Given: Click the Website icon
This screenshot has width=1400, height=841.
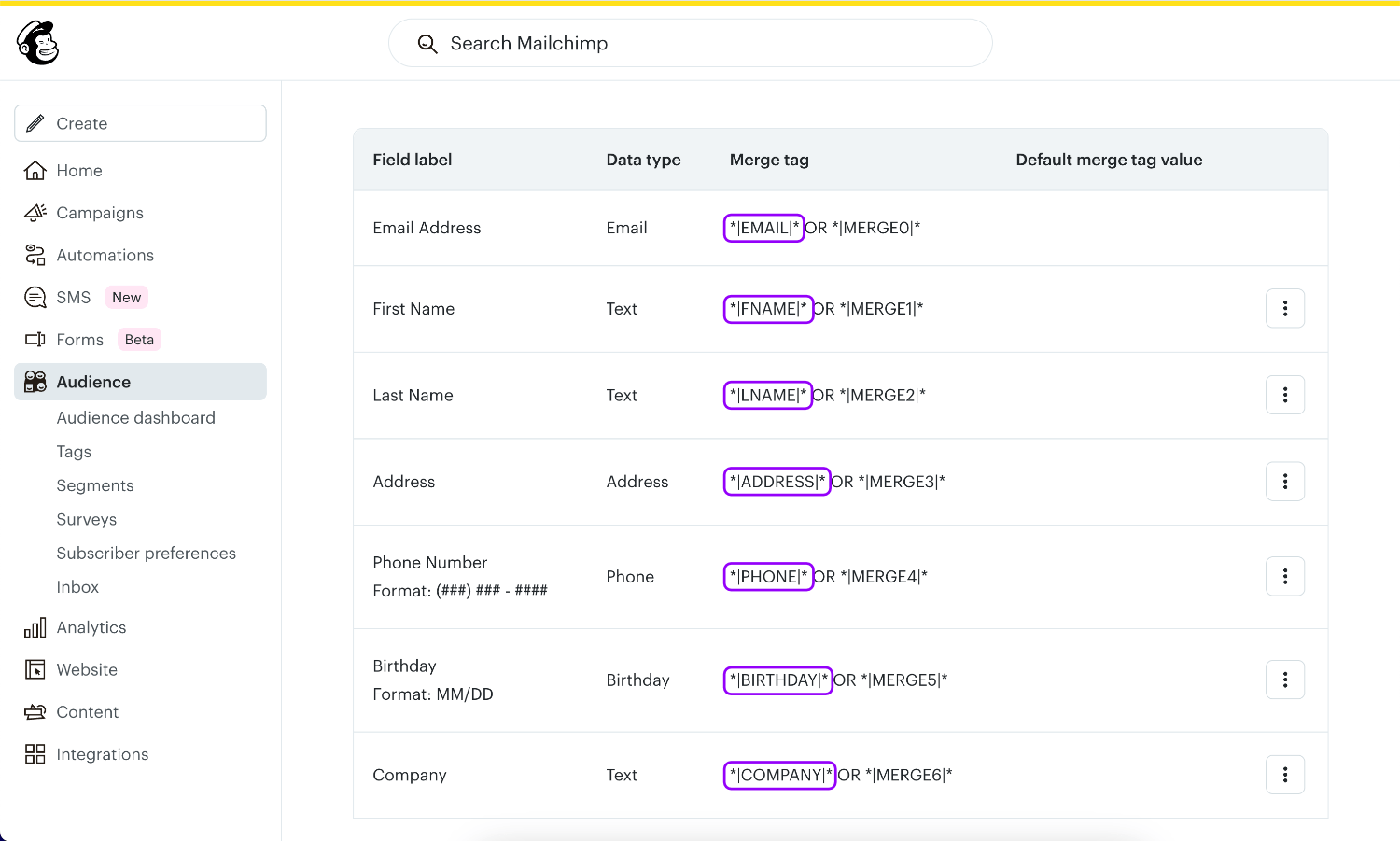Looking at the screenshot, I should [35, 669].
